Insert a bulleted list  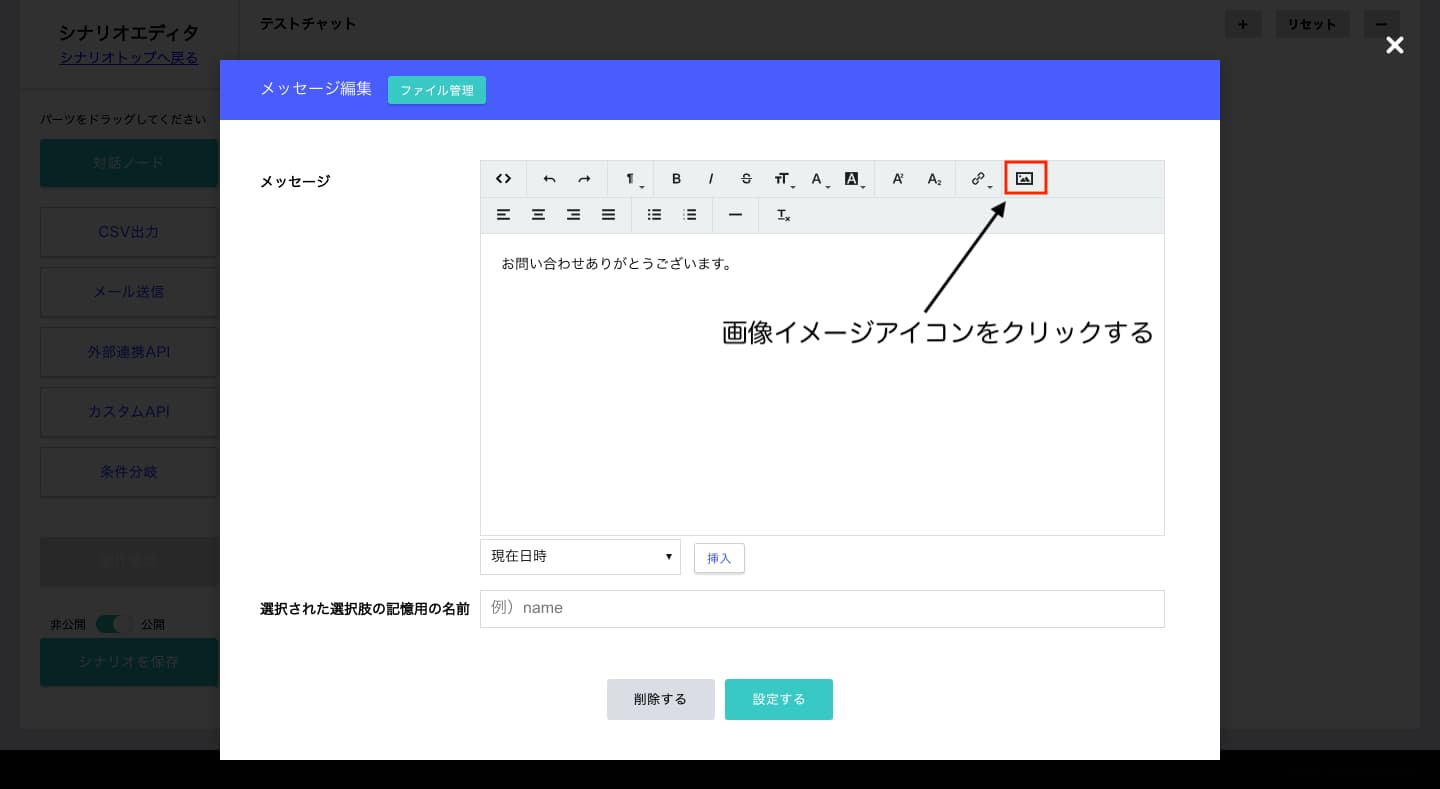coord(654,215)
